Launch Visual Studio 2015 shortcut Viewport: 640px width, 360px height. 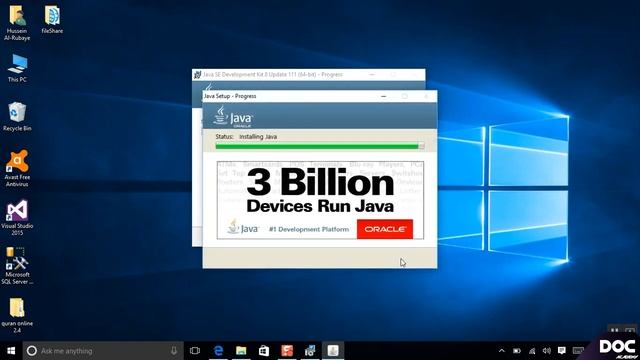pos(17,218)
